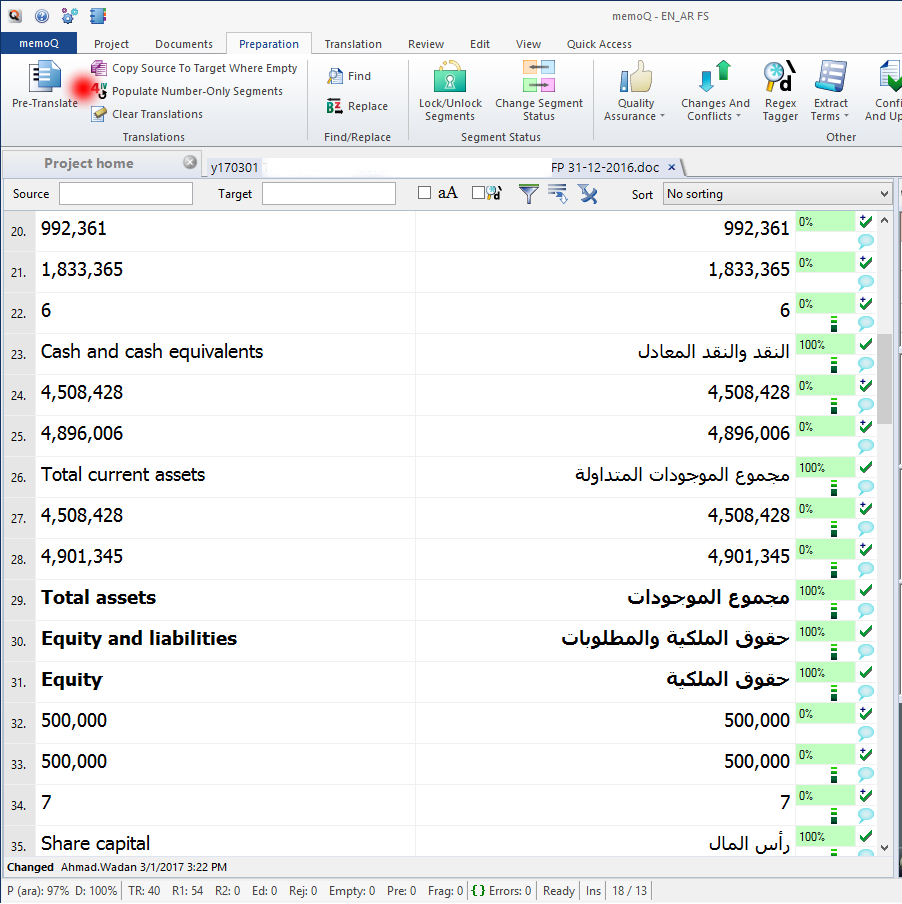The image size is (902, 904).
Task: Expand the Quality Assurance dropdown
Action: (635, 116)
